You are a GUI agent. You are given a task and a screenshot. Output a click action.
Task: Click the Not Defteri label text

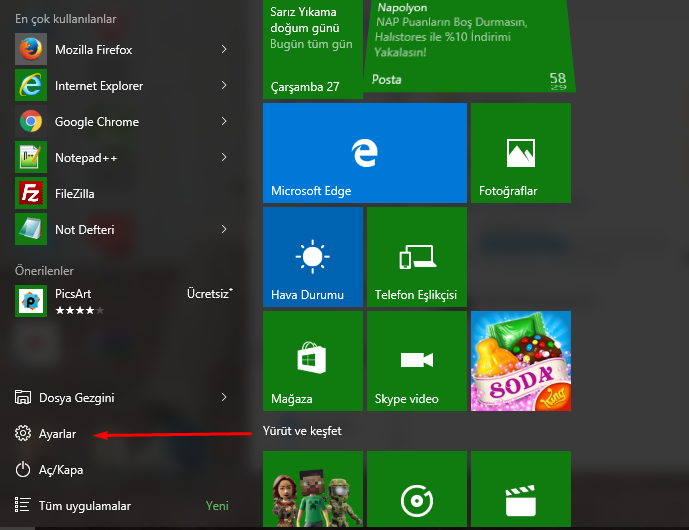[84, 230]
